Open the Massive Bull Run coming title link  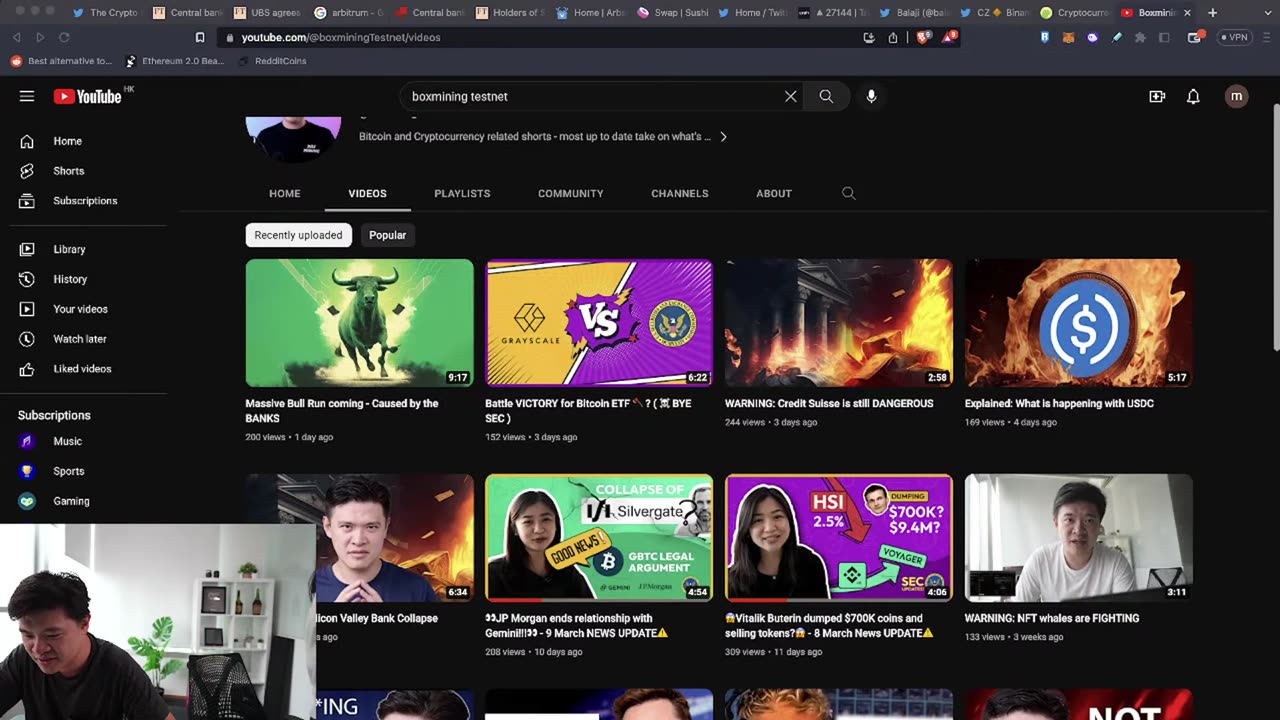point(342,411)
